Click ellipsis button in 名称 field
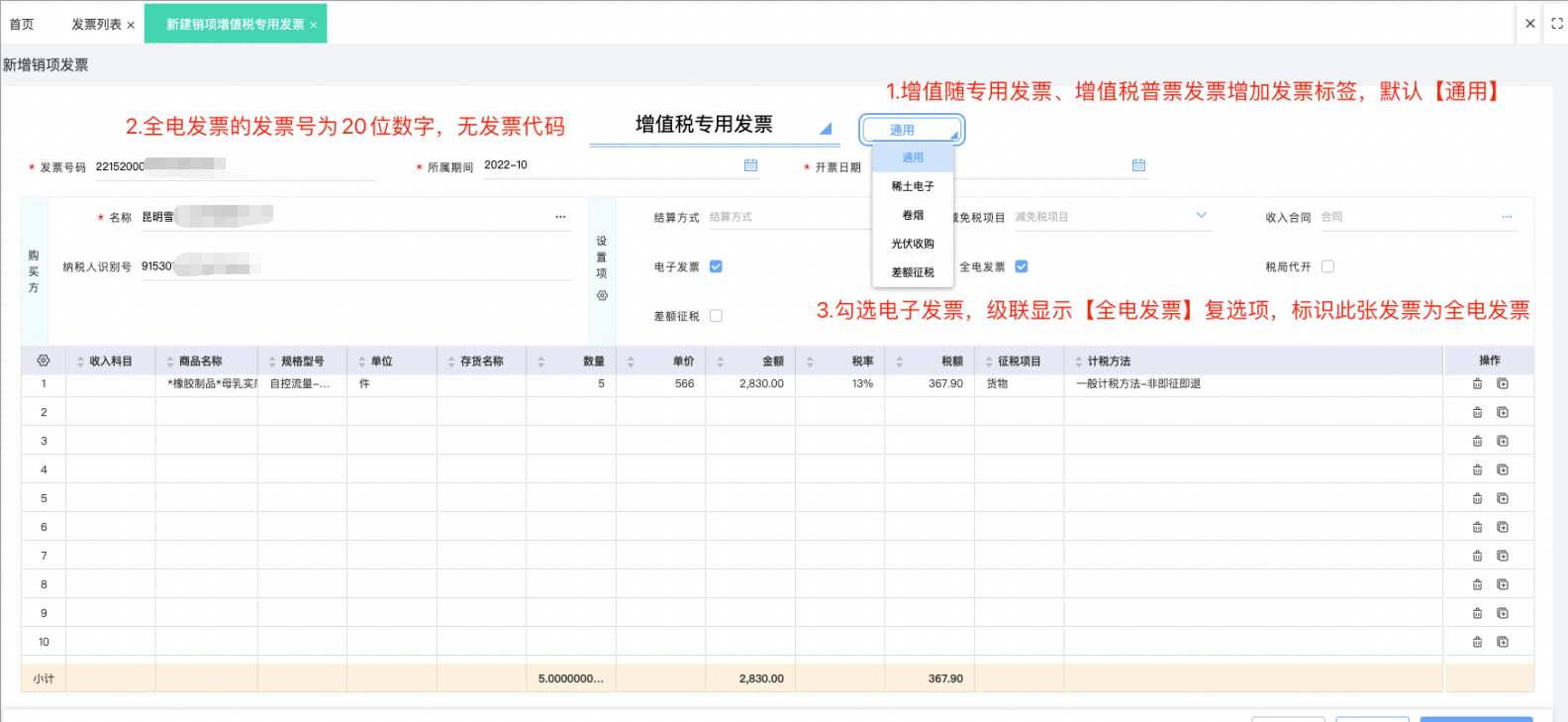The height and width of the screenshot is (722, 1568). click(x=560, y=217)
